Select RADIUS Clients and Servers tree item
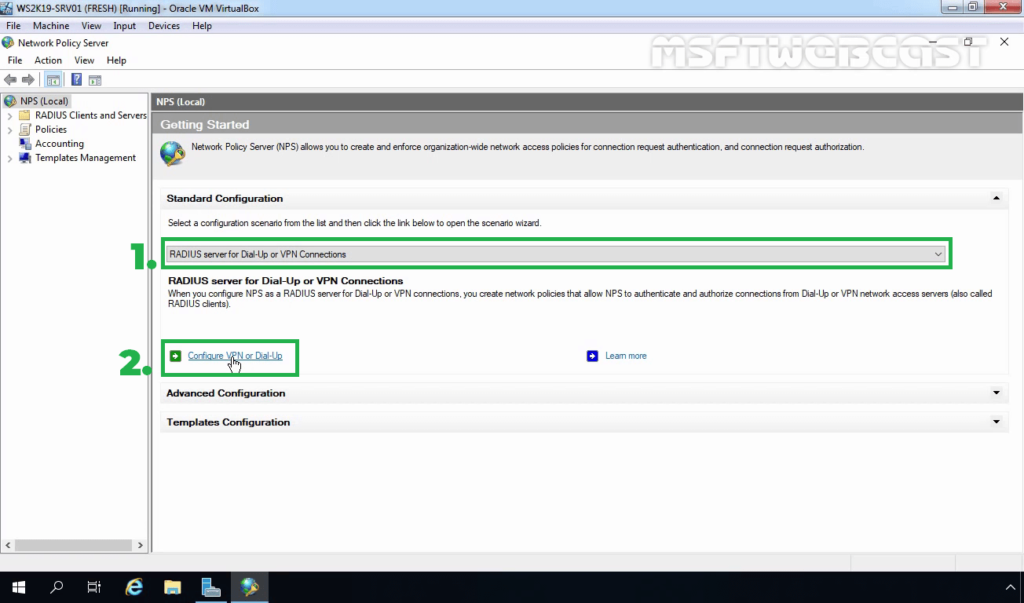This screenshot has width=1024, height=603. (90, 115)
